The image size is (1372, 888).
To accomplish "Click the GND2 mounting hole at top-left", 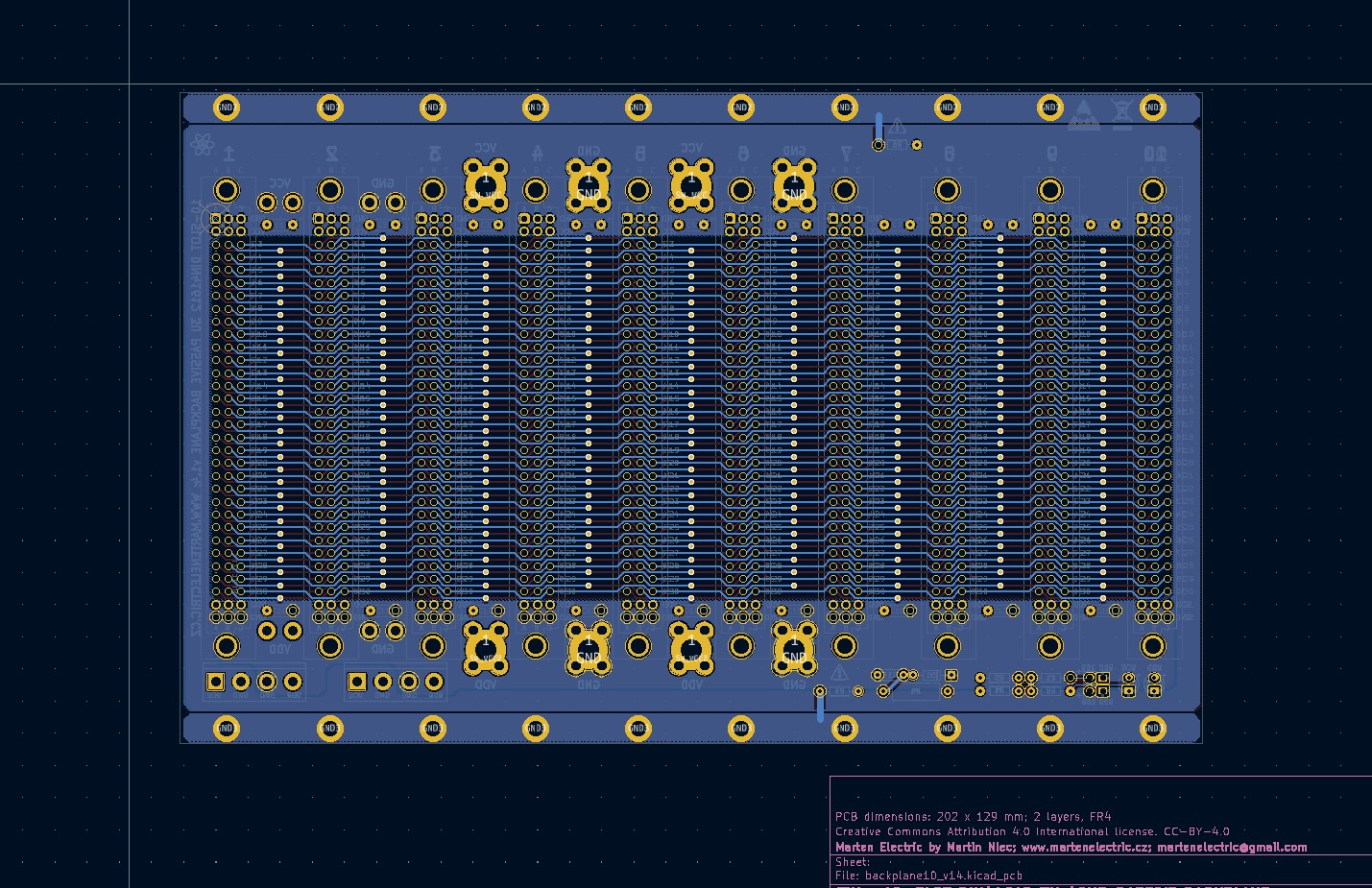I will [226, 108].
